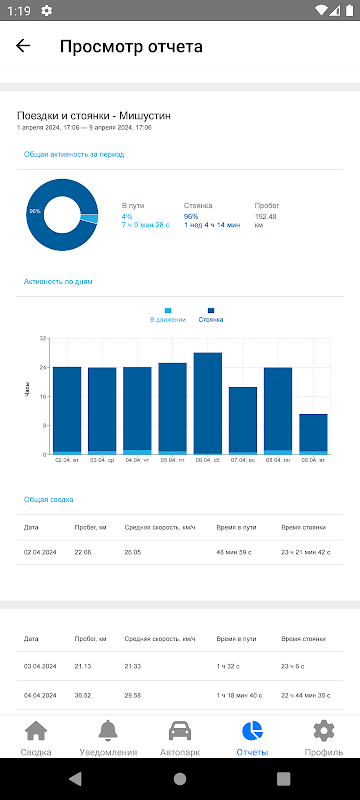Open the Автопарк car icon
Screen dimensions: 360x800
[x=180, y=732]
